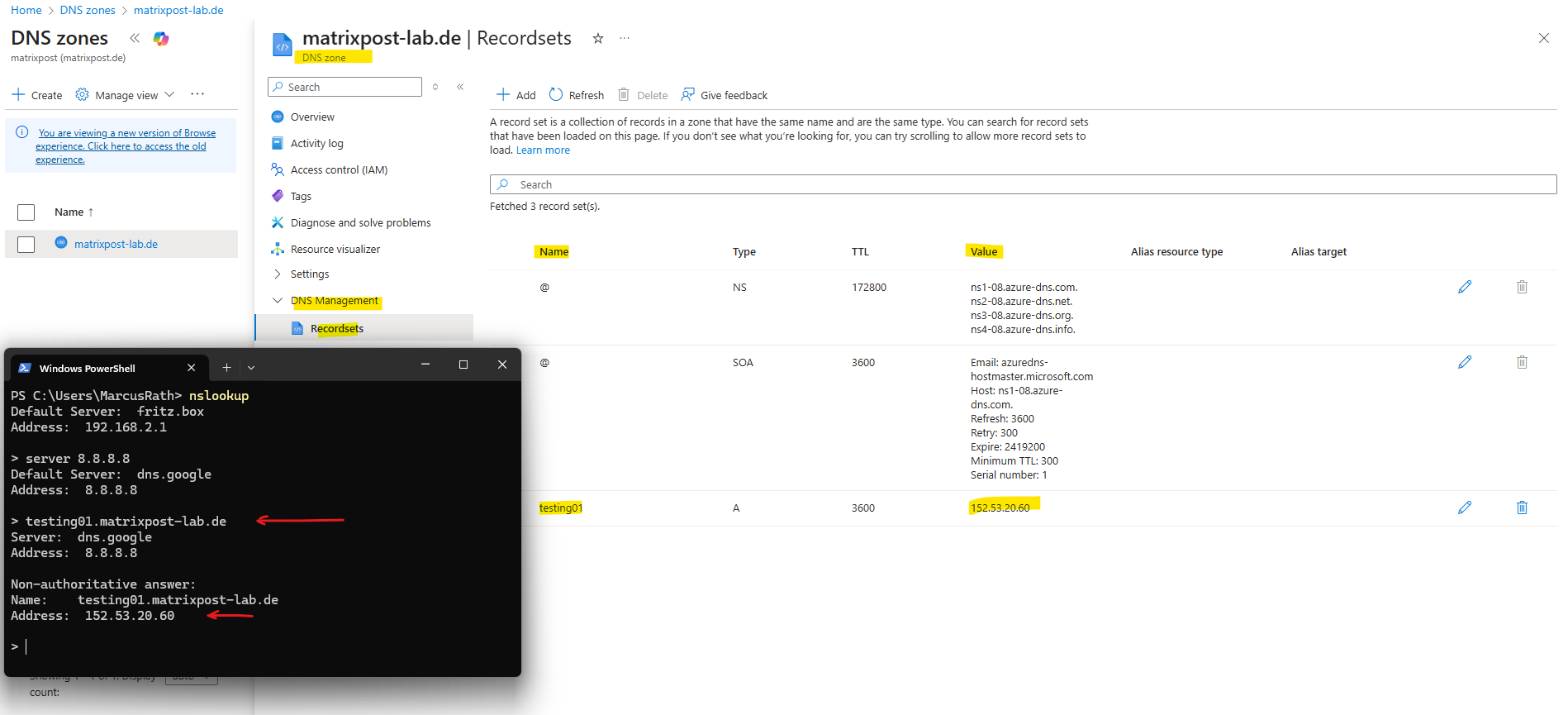Image resolution: width=1568 pixels, height=715 pixels.
Task: Click Add to create a record set
Action: (x=516, y=95)
